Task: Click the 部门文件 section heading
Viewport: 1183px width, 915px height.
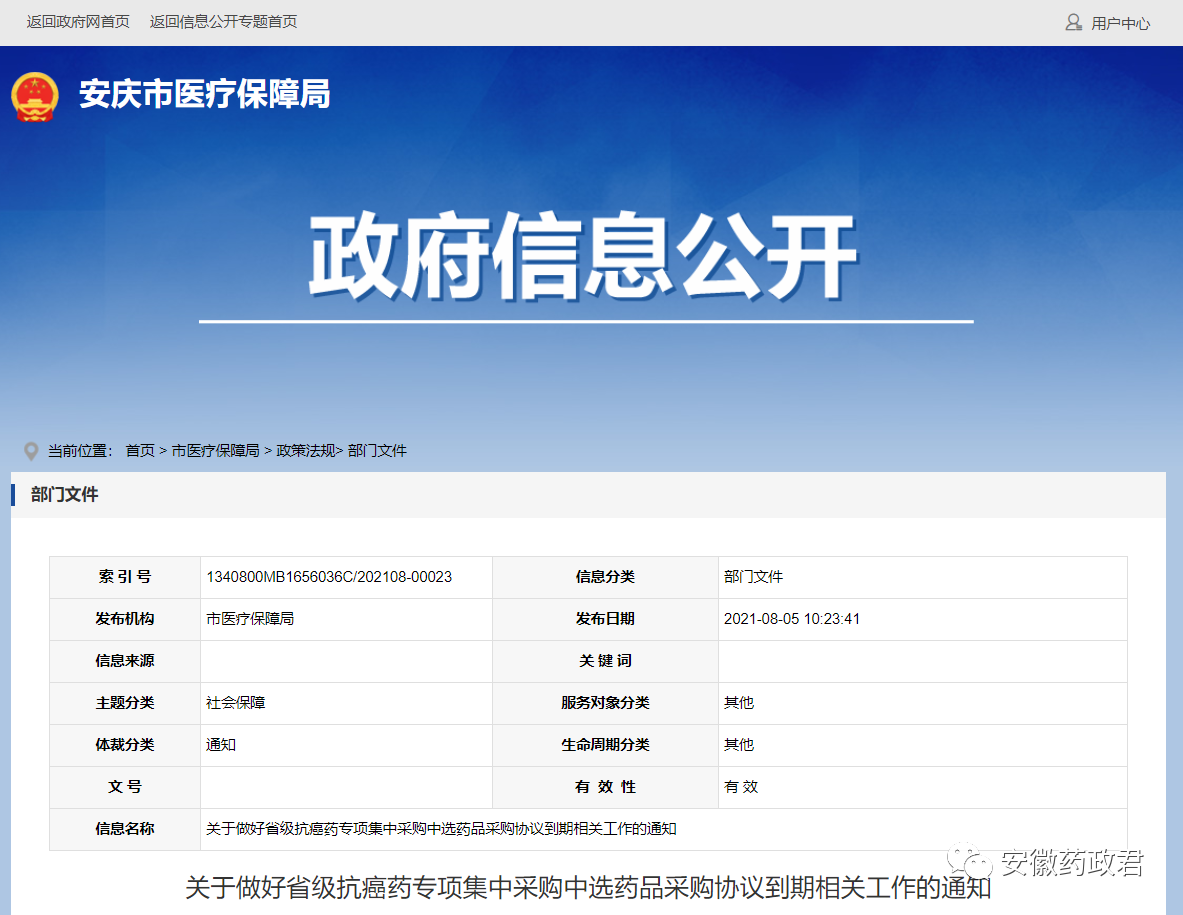Action: (x=64, y=495)
